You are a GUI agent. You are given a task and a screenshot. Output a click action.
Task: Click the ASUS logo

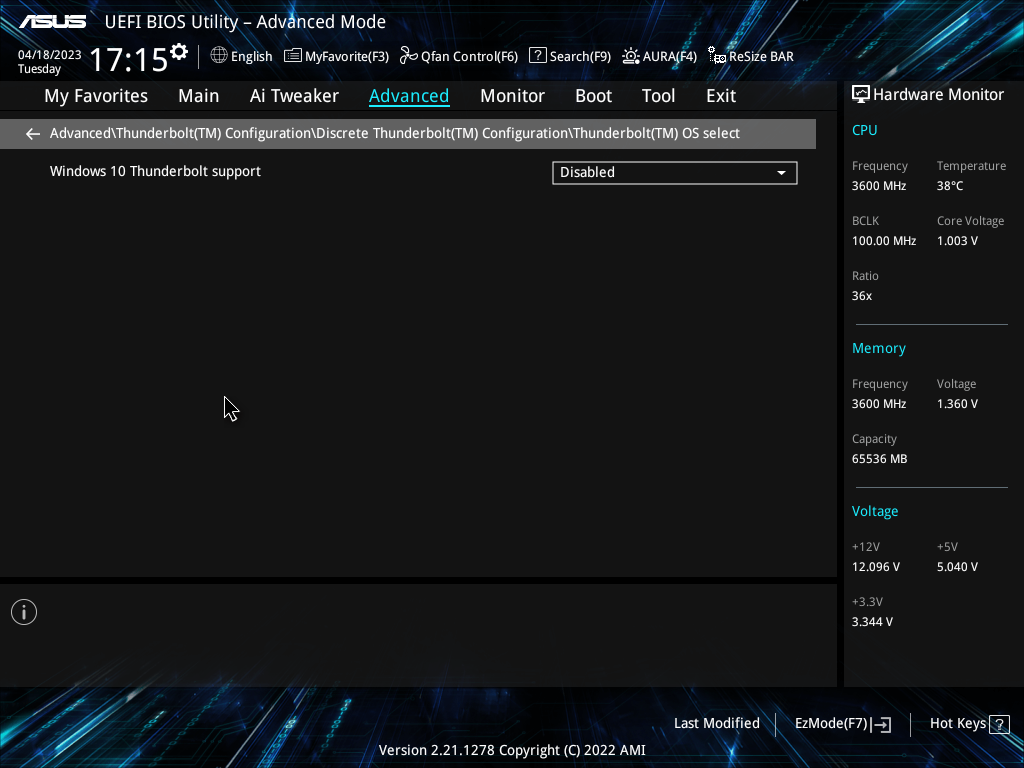tap(52, 22)
